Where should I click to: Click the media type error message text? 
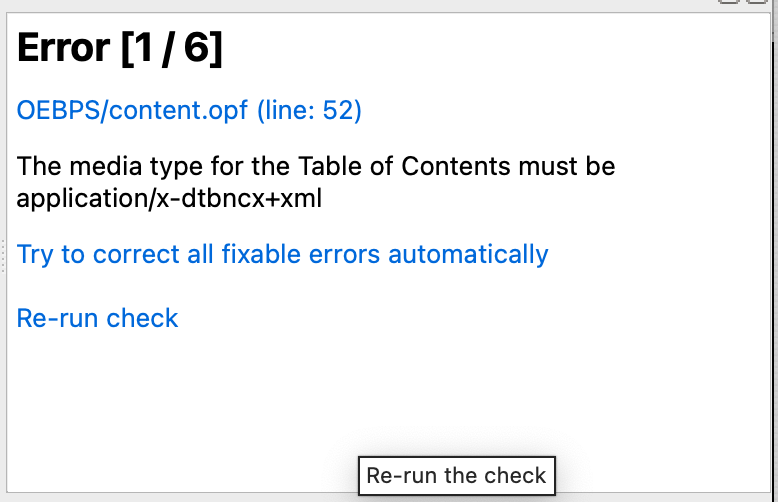point(316,181)
